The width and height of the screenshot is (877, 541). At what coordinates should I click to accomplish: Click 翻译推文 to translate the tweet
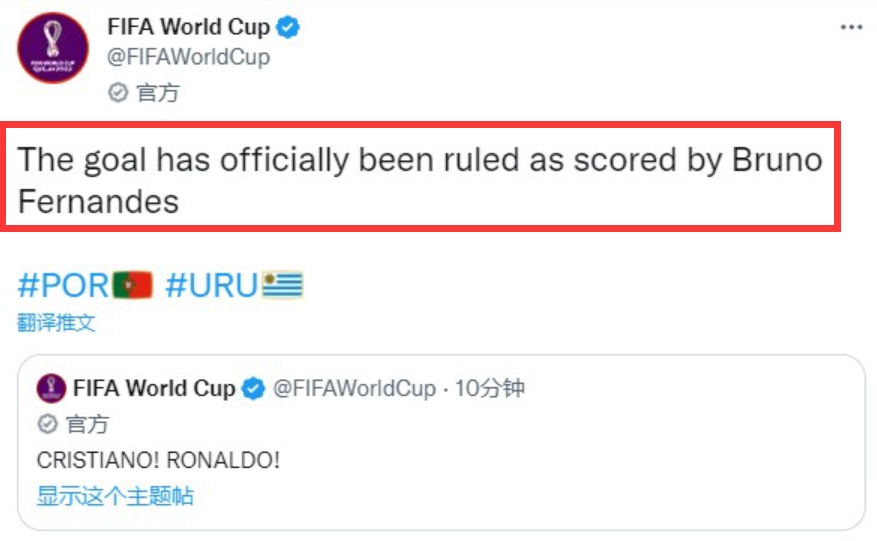[x=56, y=323]
